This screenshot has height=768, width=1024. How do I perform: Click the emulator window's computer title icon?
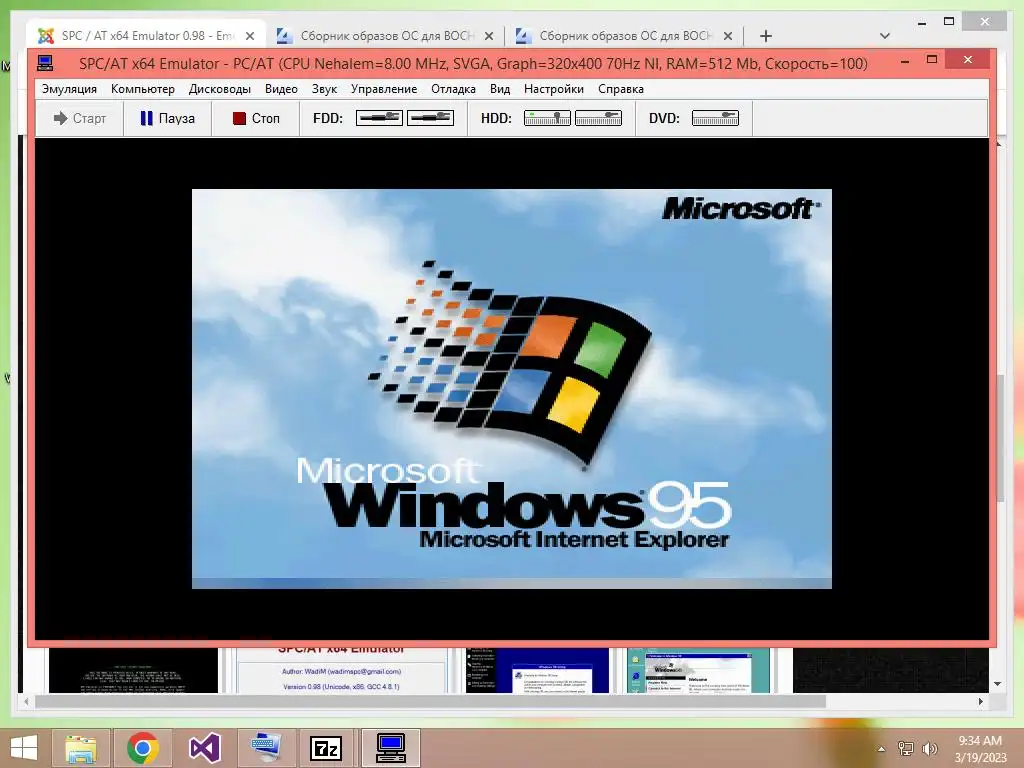click(x=45, y=63)
